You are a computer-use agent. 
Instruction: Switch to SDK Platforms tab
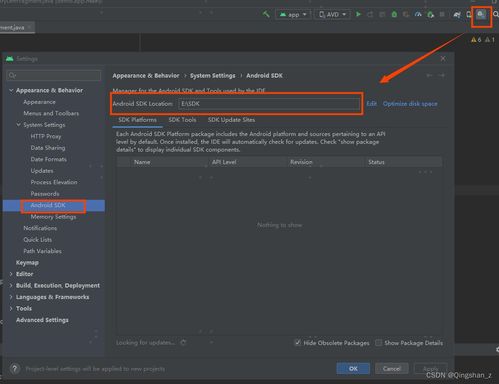(137, 120)
